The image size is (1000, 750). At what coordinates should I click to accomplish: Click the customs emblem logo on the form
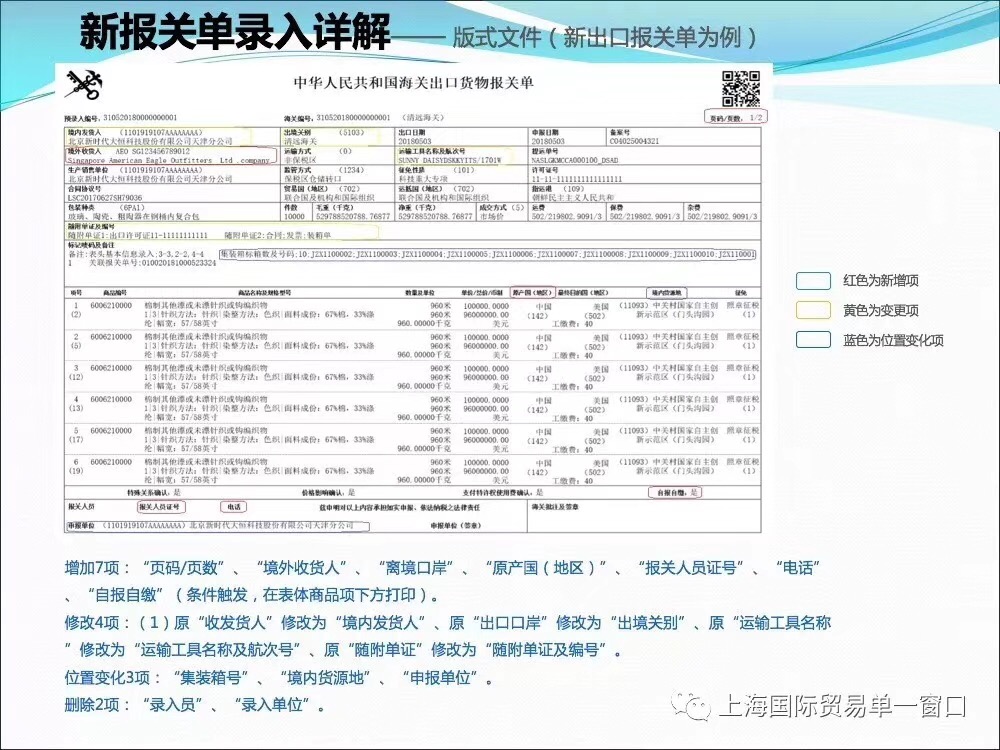(82, 87)
